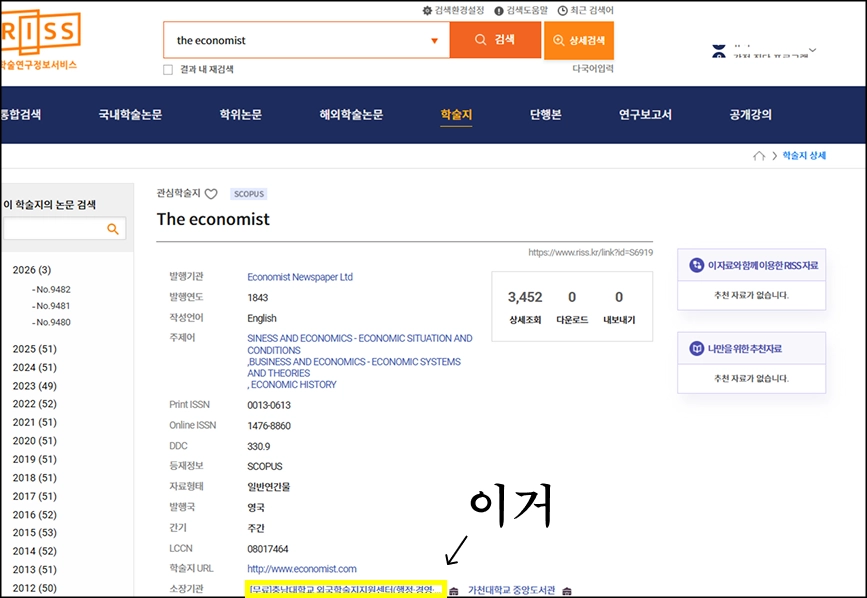The height and width of the screenshot is (598, 867).
Task: Expand year 2025 (51)
Action: coord(34,349)
